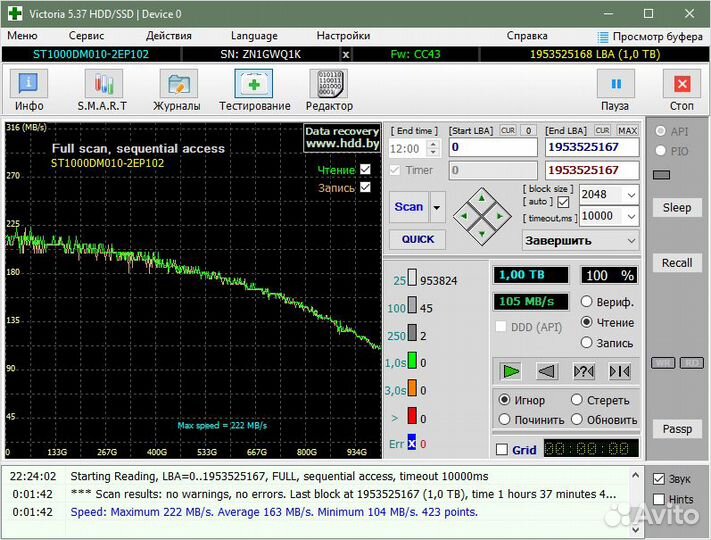Open the Сервис menu
This screenshot has width=711, height=540.
pos(86,35)
